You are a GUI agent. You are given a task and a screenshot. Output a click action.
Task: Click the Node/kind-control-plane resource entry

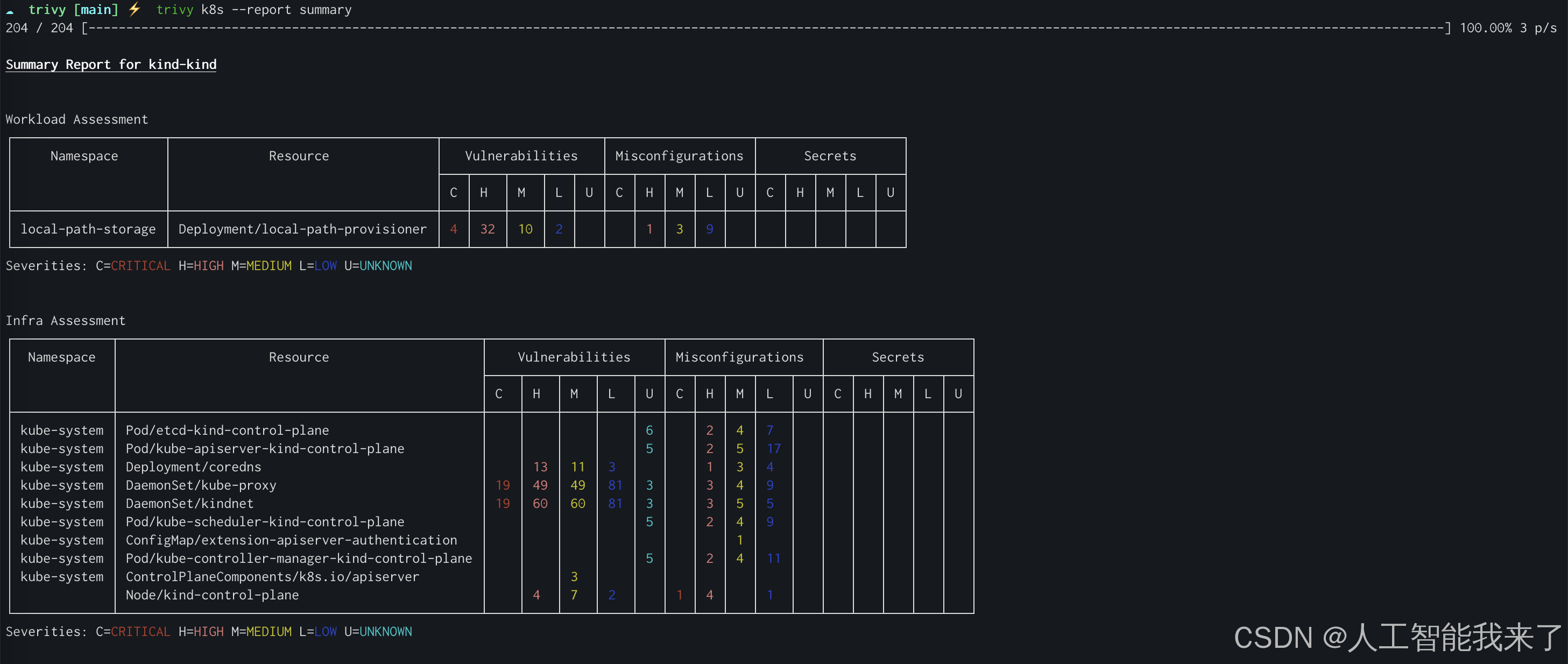(x=212, y=595)
